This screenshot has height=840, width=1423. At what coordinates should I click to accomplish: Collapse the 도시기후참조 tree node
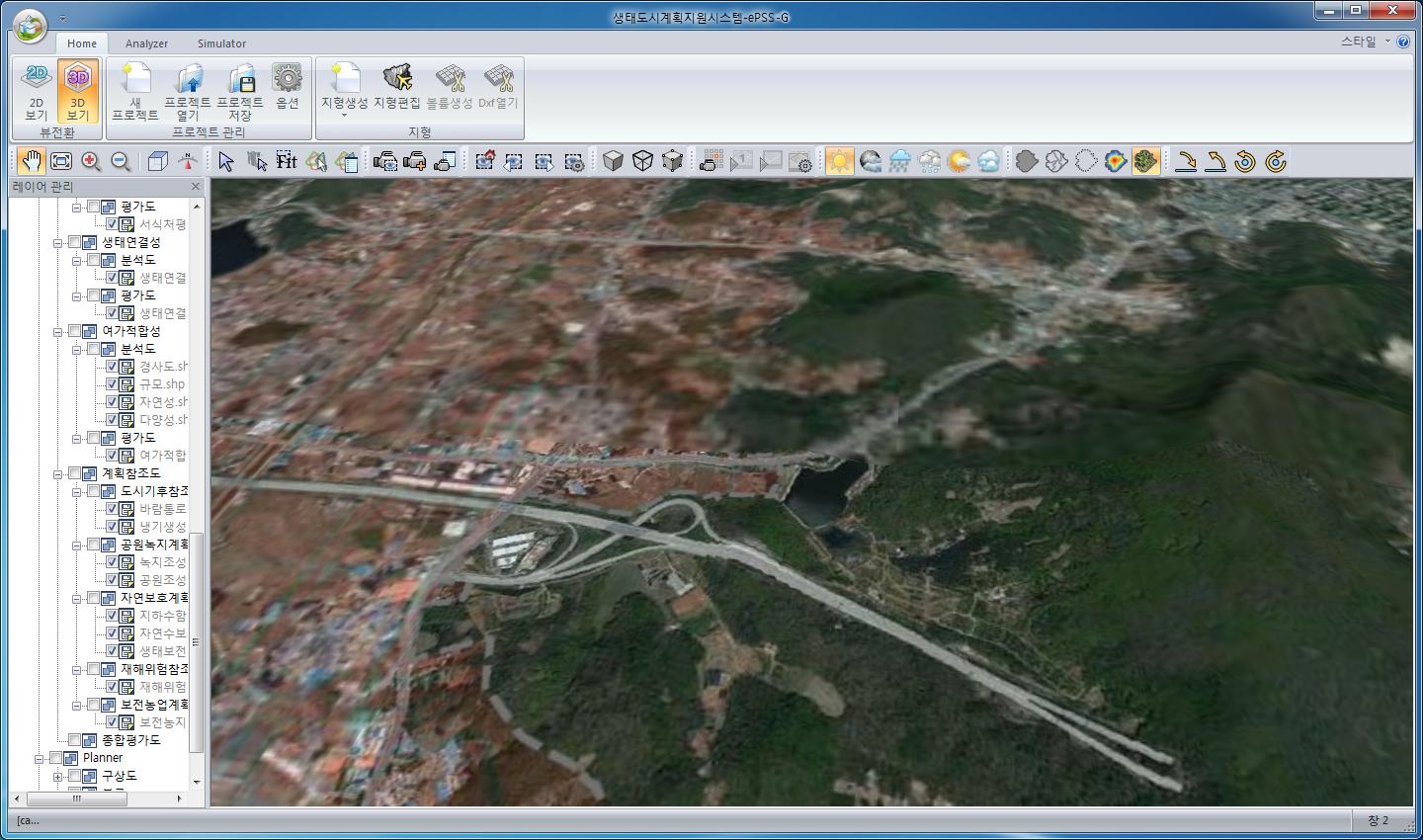77,491
